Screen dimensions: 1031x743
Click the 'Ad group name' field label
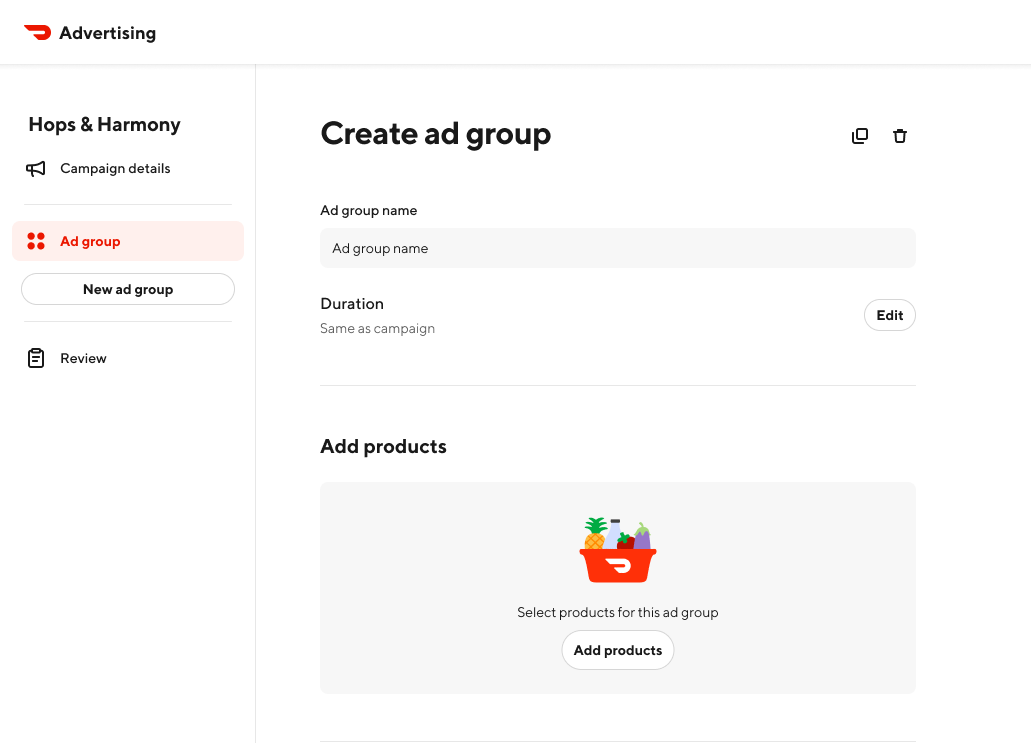coord(369,210)
